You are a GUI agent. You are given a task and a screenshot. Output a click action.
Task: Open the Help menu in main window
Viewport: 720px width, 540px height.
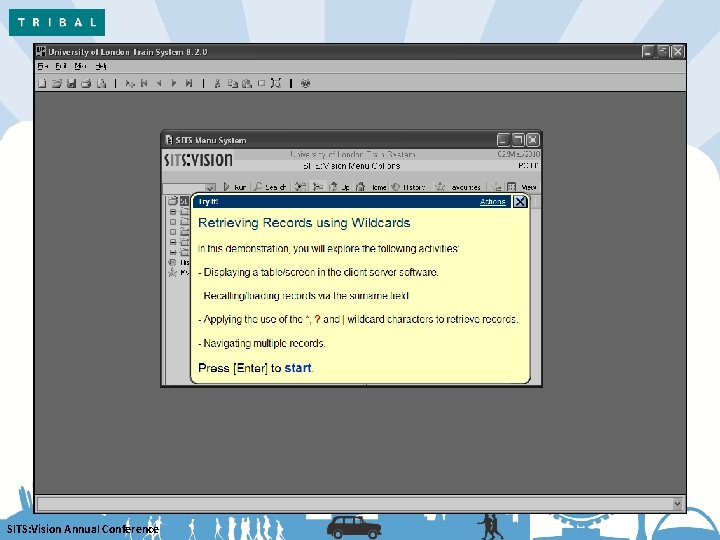click(x=101, y=67)
